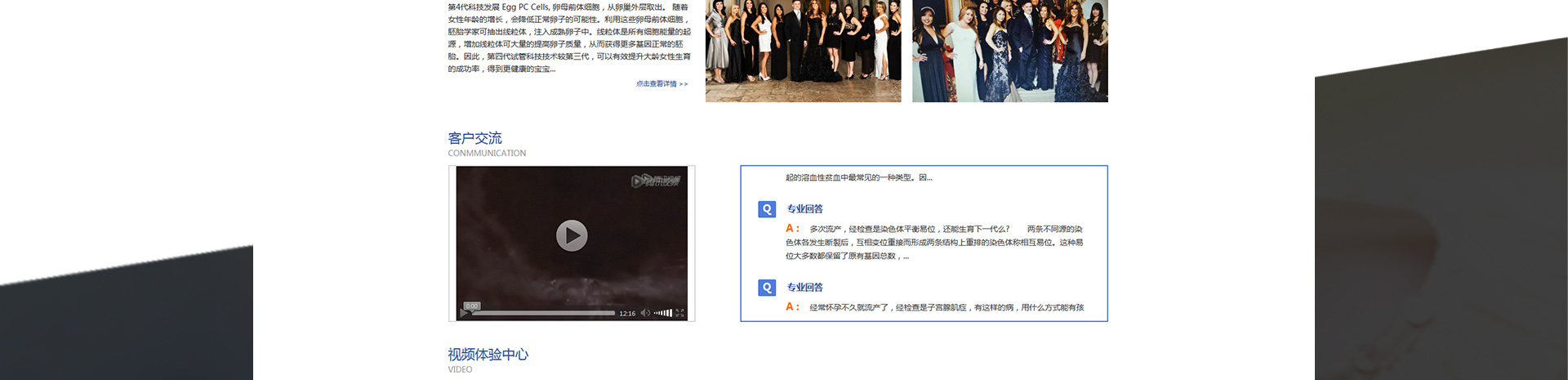Click the answer text starting with 经常怀孕不久就流产了
This screenshot has height=380, width=1568.
[946, 308]
